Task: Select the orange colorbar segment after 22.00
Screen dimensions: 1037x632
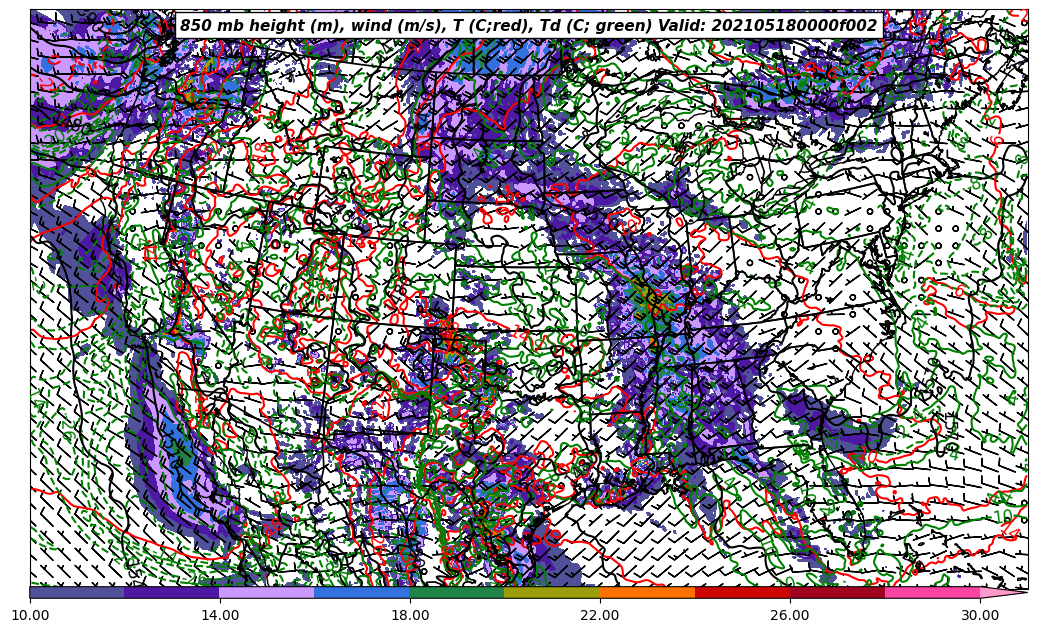Action: [647, 592]
